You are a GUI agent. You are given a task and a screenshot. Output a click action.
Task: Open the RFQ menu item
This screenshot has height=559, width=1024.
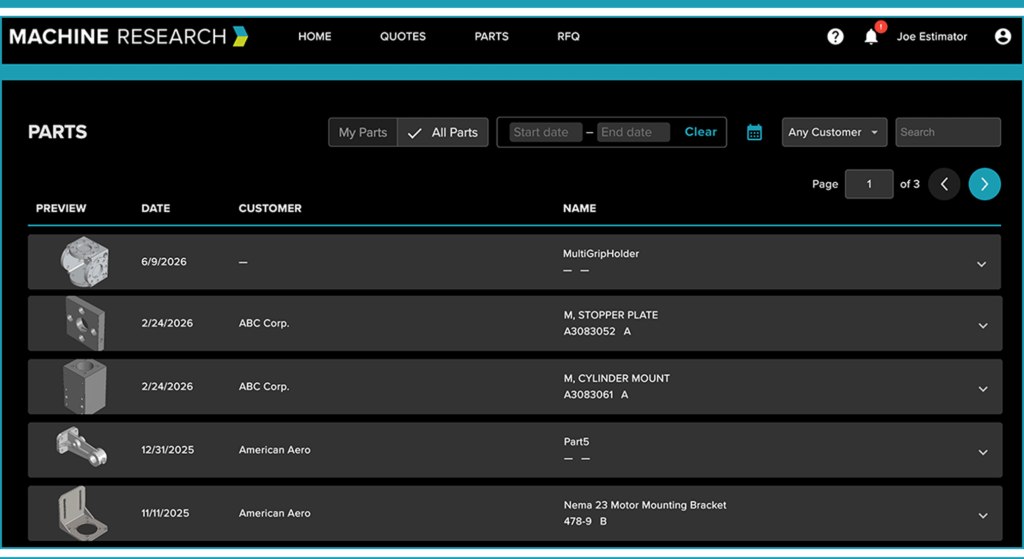(x=568, y=37)
